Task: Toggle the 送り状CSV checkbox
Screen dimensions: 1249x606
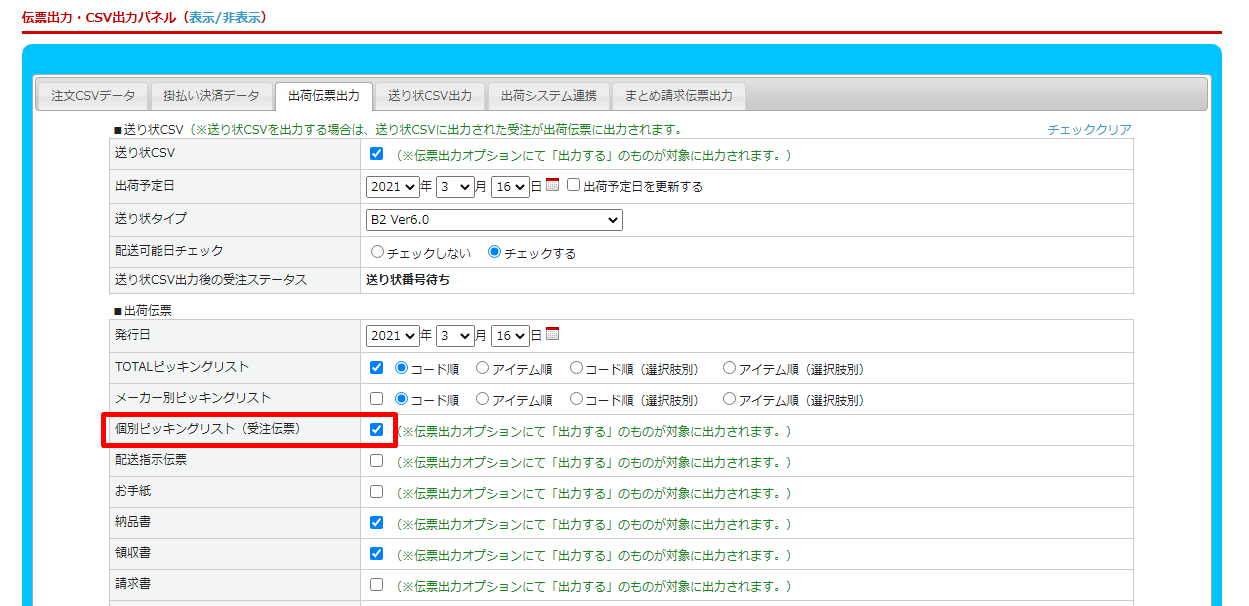Action: pos(376,154)
